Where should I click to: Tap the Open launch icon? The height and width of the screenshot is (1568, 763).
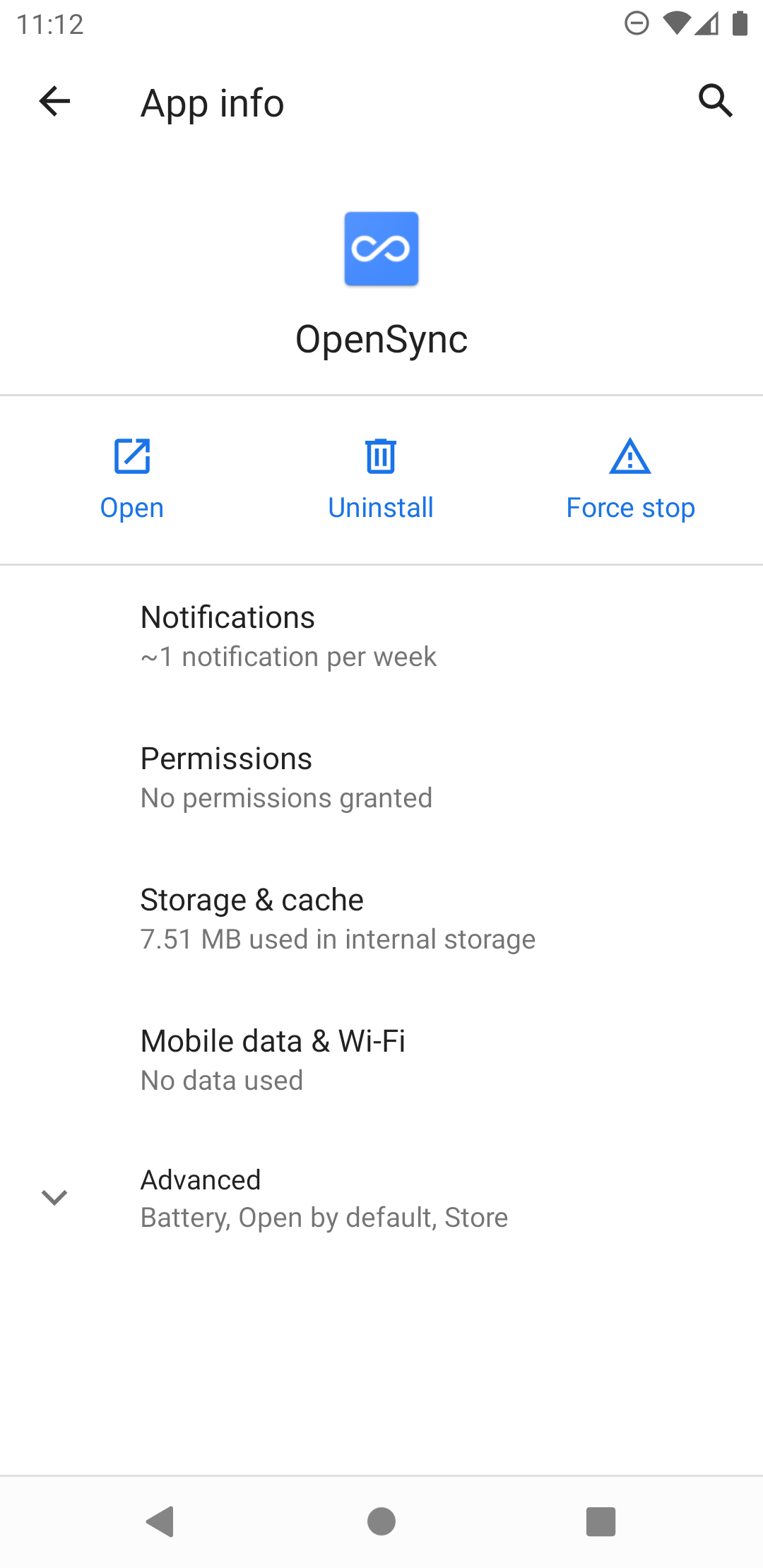point(132,456)
